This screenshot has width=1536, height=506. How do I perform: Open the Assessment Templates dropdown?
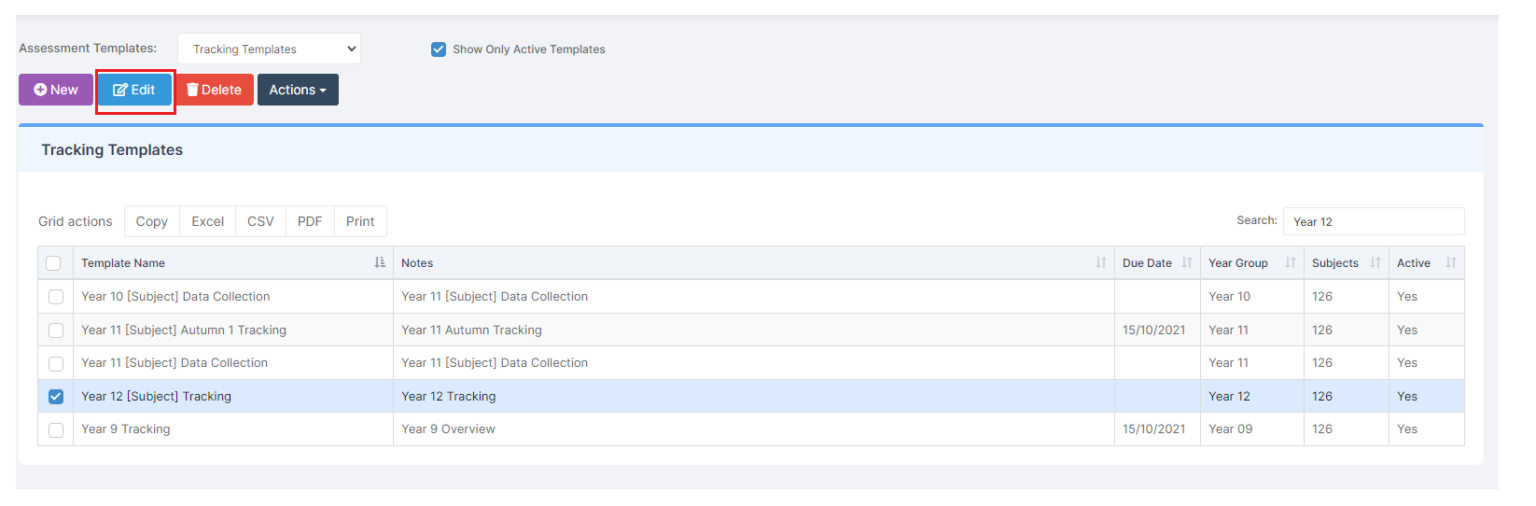pyautogui.click(x=269, y=49)
